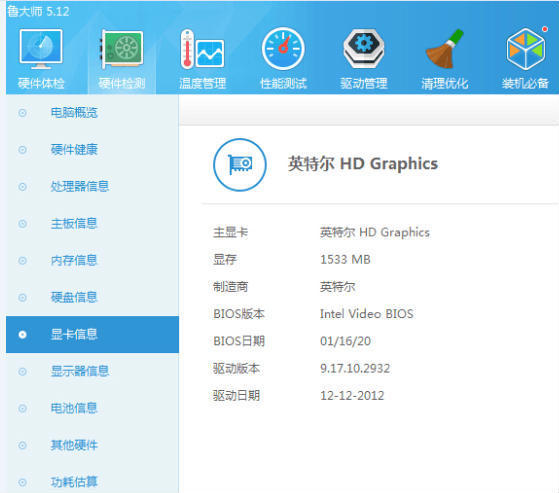Click the BIOS日期 label

click(239, 341)
